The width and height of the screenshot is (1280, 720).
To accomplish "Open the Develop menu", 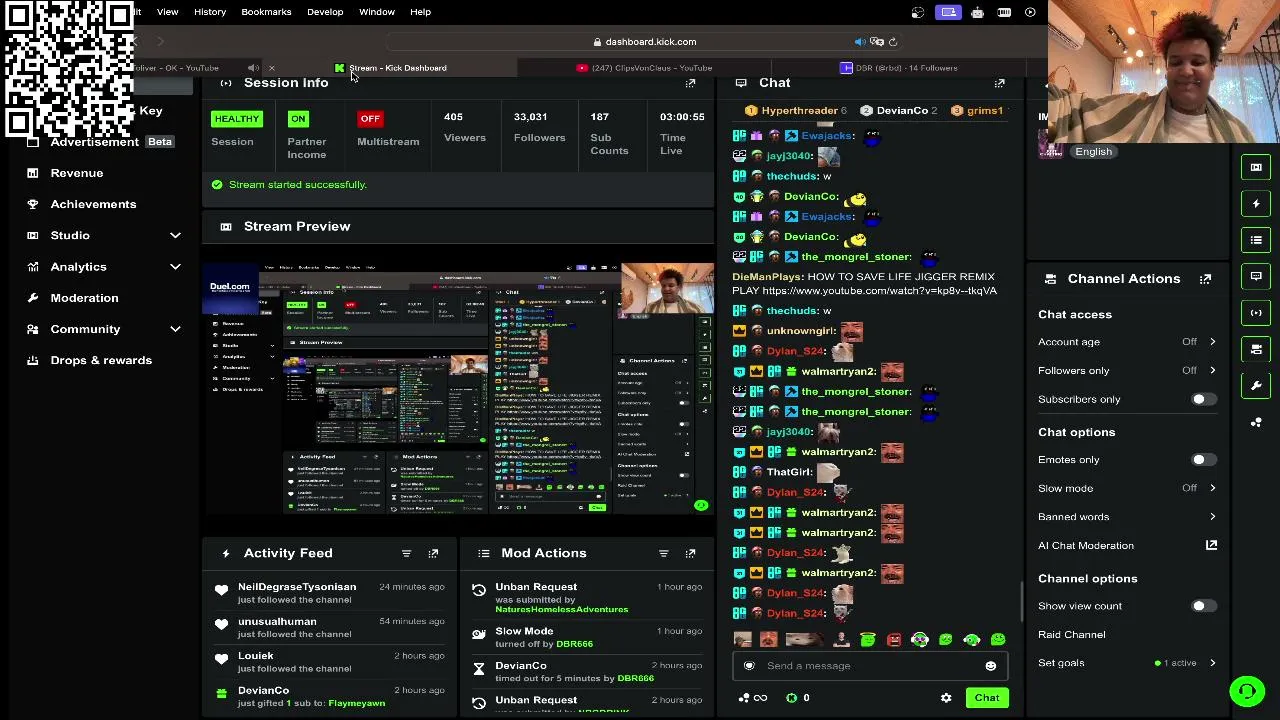I will pyautogui.click(x=325, y=12).
